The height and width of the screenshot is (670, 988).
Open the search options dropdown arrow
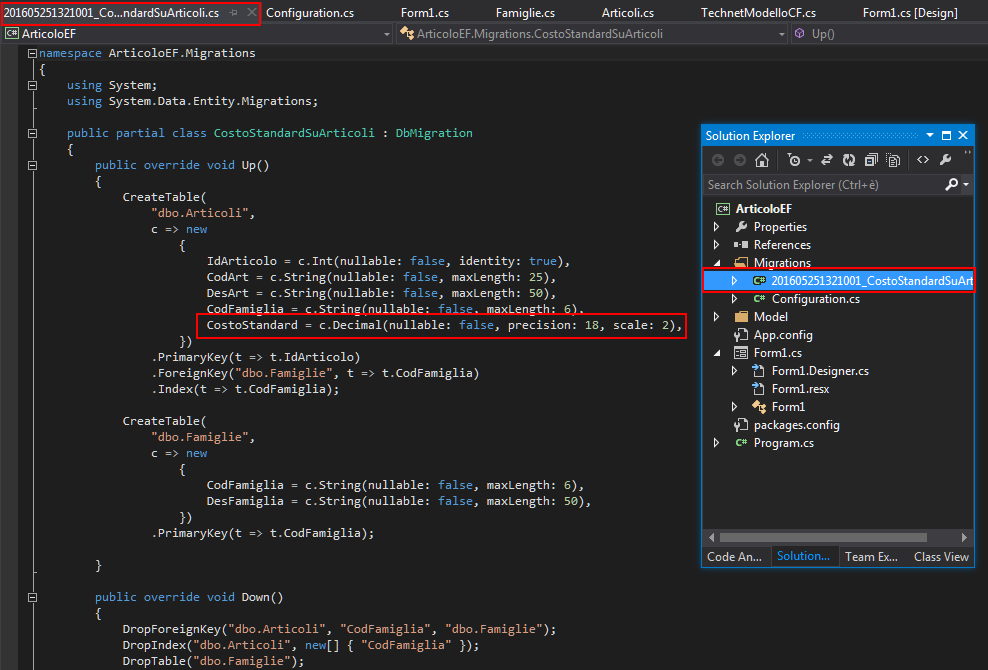pyautogui.click(x=966, y=185)
